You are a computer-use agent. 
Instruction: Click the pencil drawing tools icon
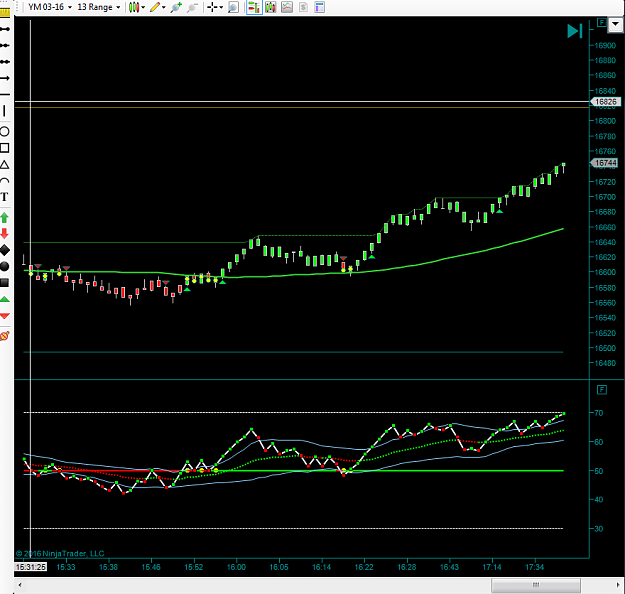(155, 7)
